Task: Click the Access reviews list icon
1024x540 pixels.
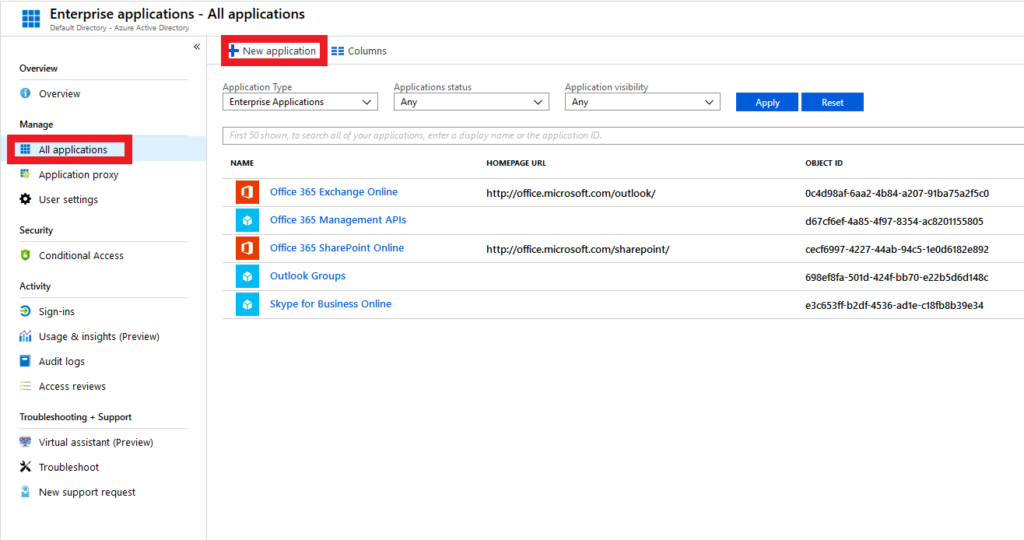Action: 25,386
